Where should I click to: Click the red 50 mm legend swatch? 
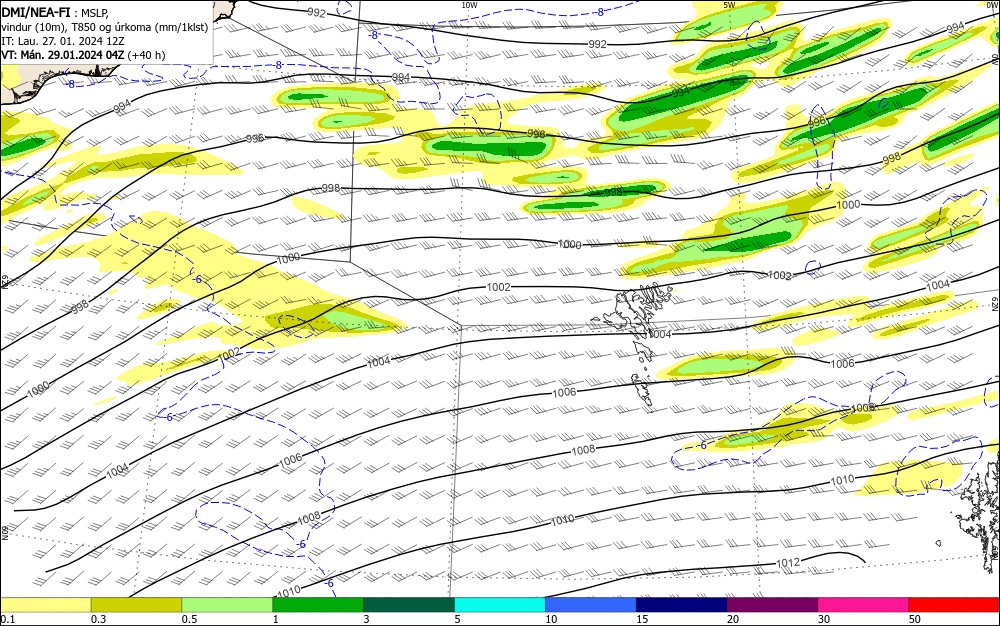pyautogui.click(x=954, y=605)
